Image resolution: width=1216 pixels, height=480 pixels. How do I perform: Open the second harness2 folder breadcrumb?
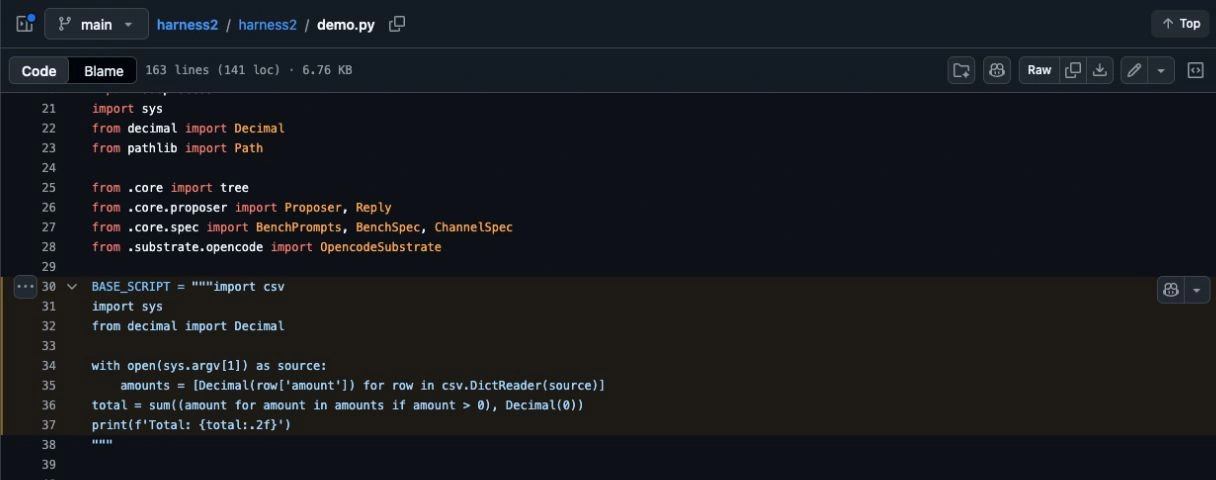coord(267,24)
